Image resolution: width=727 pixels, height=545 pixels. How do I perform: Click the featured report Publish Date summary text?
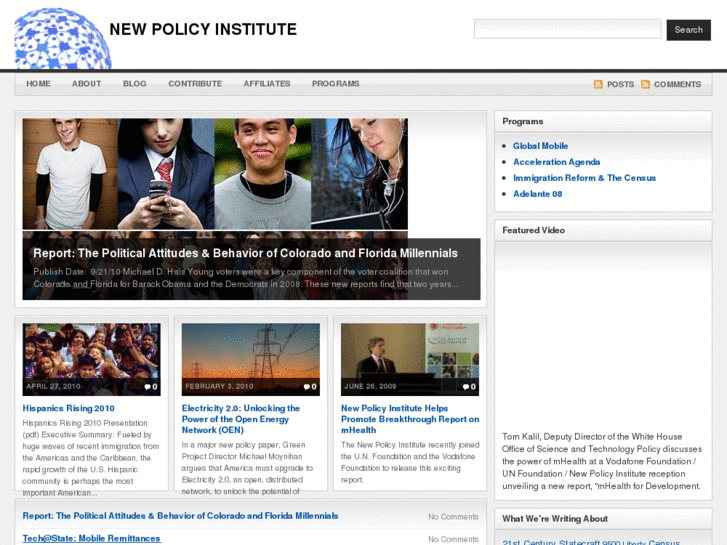click(x=245, y=278)
